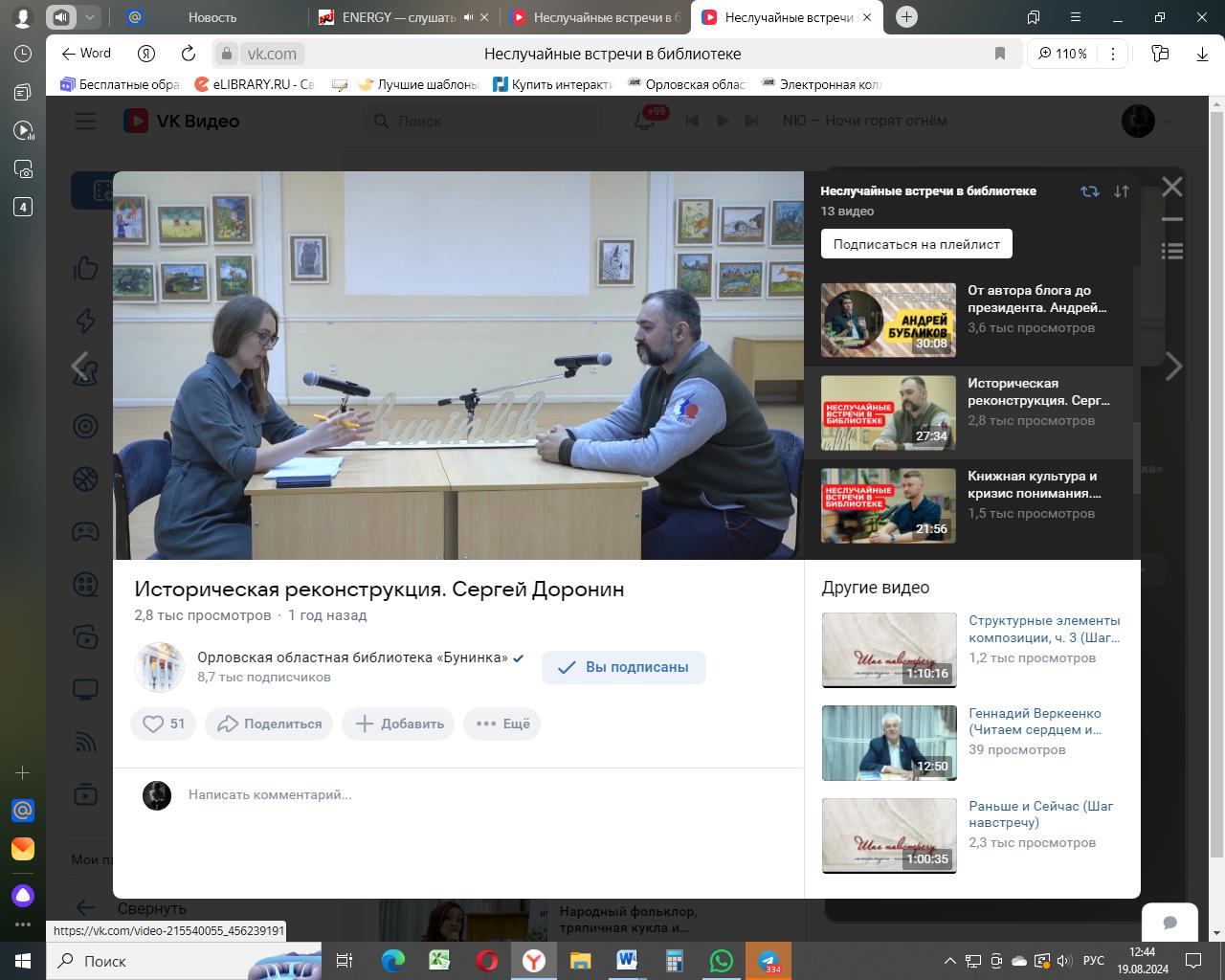The width and height of the screenshot is (1225, 980).
Task: Open eLIBRARY.RU bookmark
Action: click(254, 84)
